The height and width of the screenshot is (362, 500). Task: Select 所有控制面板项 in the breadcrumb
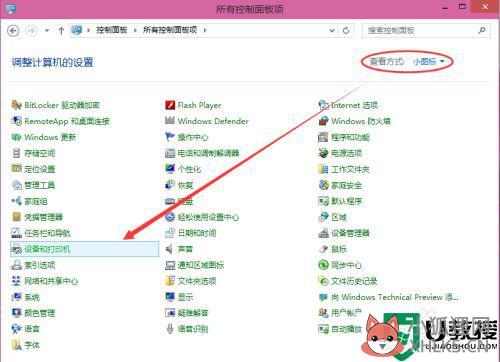tap(170, 30)
